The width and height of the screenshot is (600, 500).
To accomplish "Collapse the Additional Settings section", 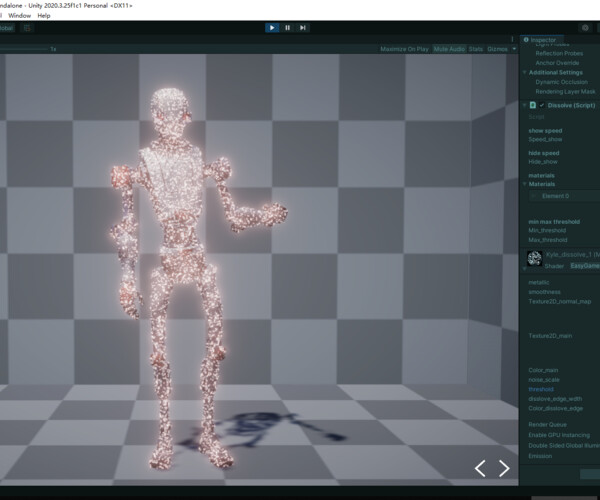I will click(x=525, y=73).
